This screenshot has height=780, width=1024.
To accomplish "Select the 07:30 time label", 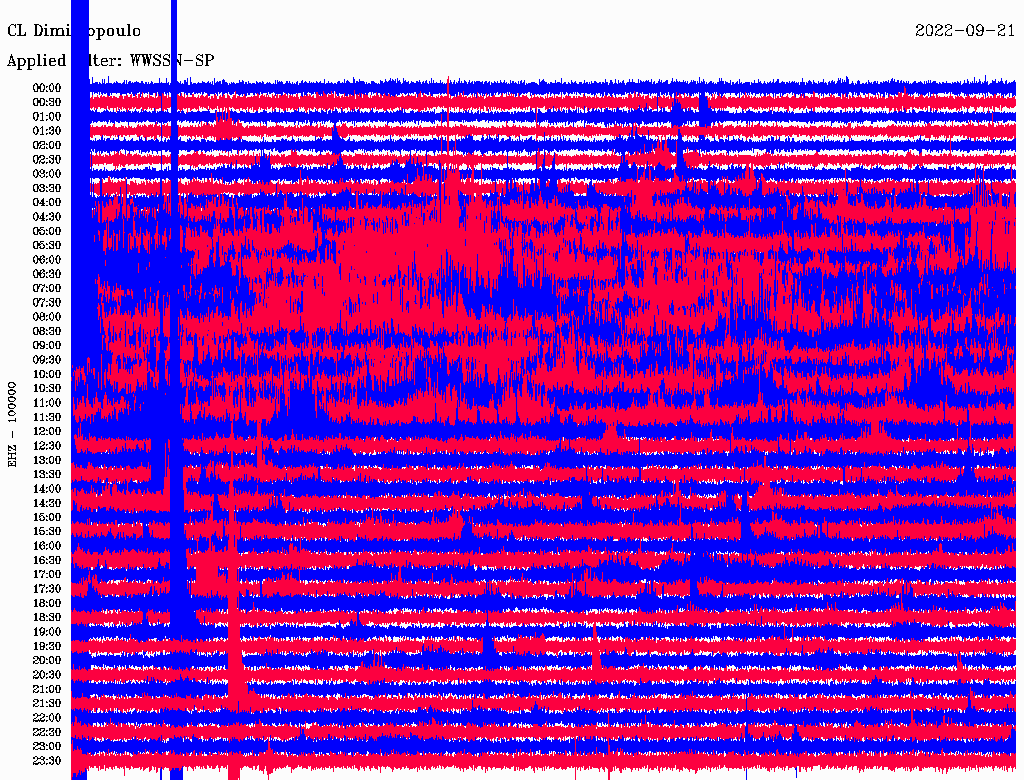I will tap(47, 302).
